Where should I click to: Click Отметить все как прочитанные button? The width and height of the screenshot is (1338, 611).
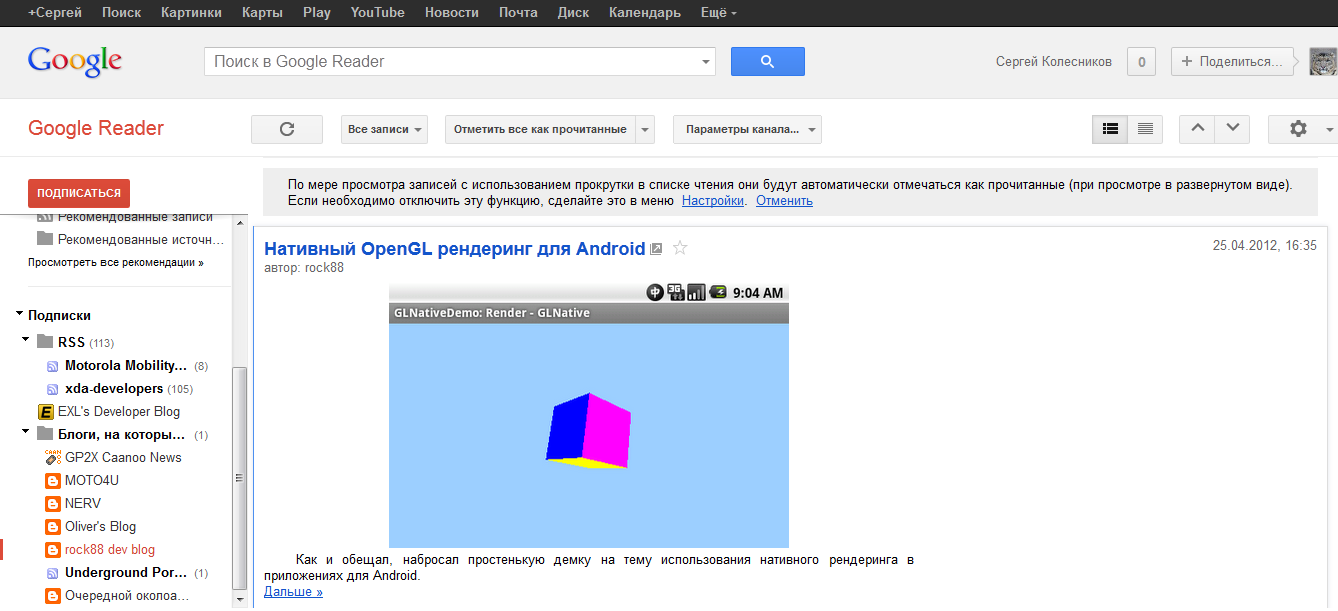pos(540,129)
